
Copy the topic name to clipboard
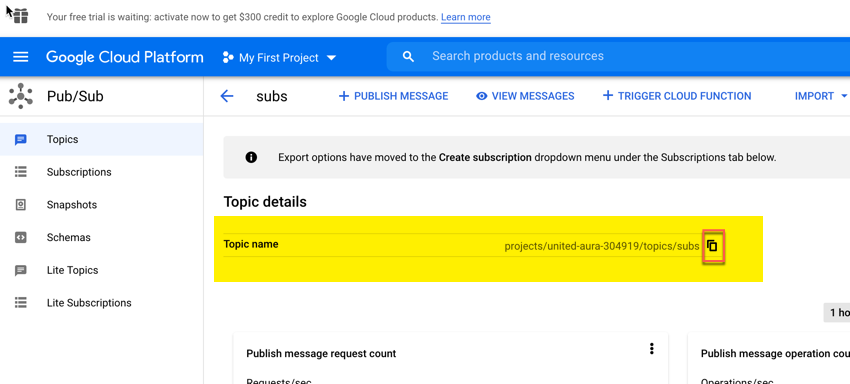[713, 246]
